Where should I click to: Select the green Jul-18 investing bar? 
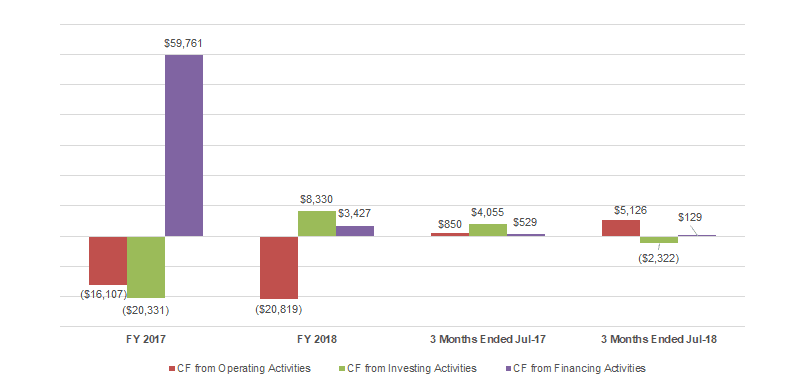pos(659,240)
